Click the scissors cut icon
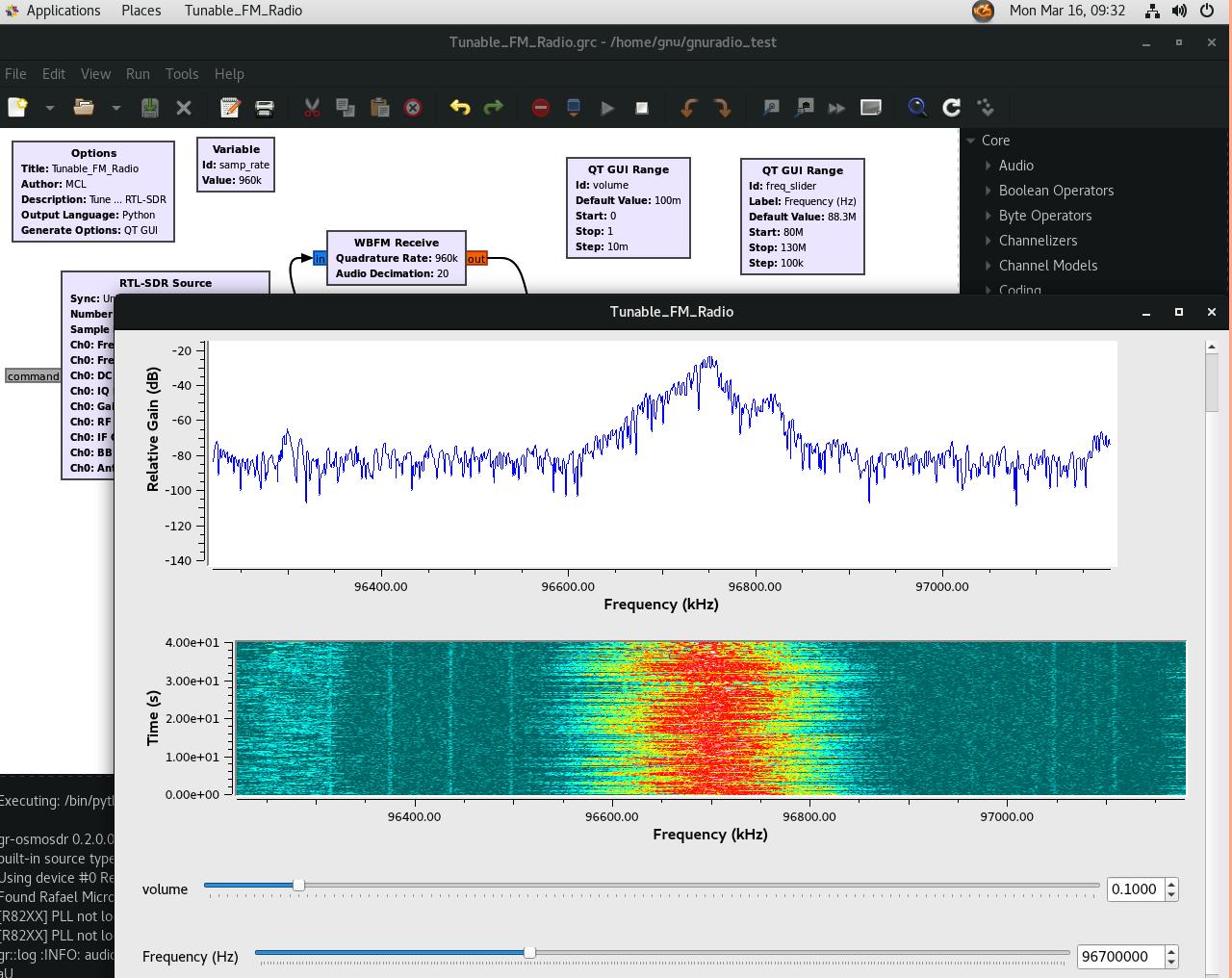The image size is (1232, 978). point(312,108)
